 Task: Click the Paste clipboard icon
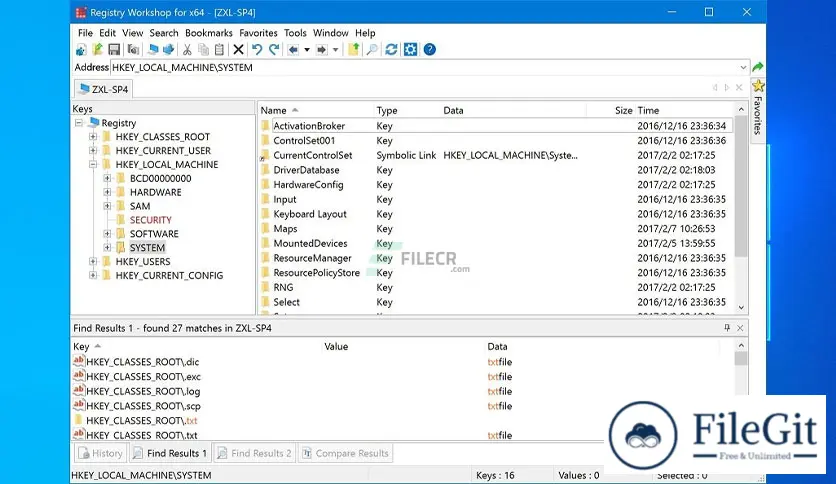click(219, 50)
